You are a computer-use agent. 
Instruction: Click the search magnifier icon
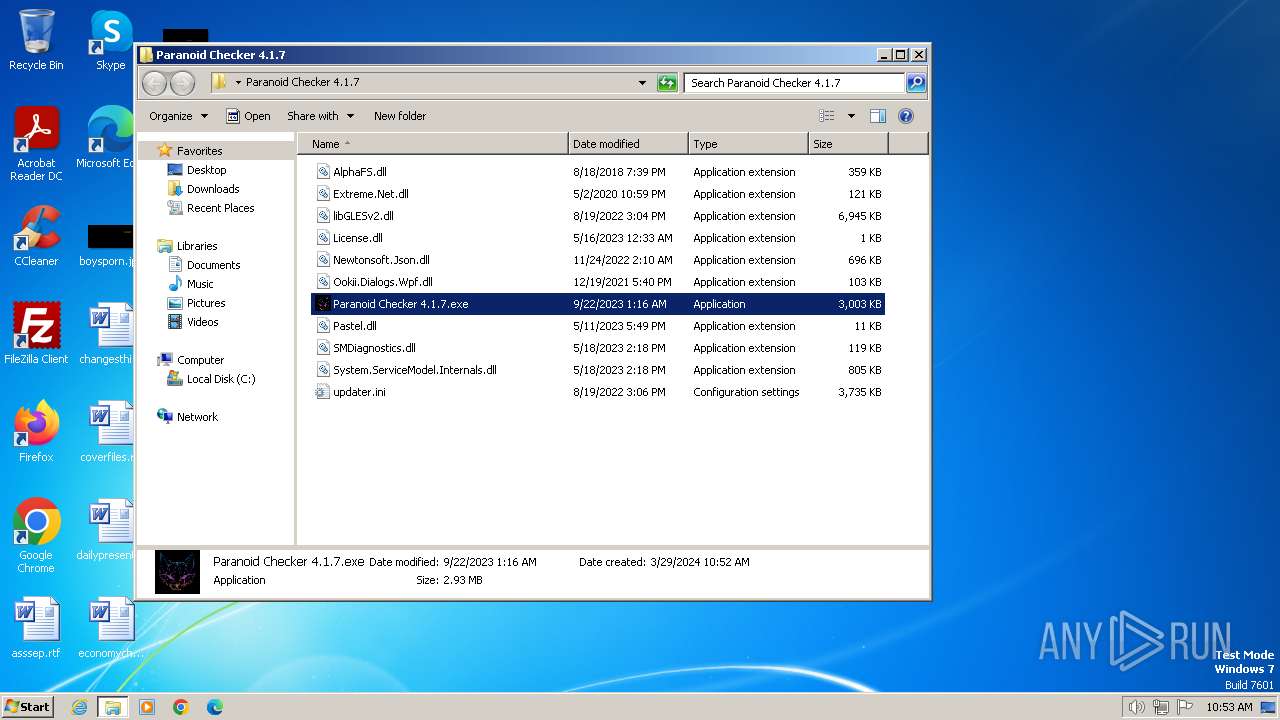click(915, 83)
